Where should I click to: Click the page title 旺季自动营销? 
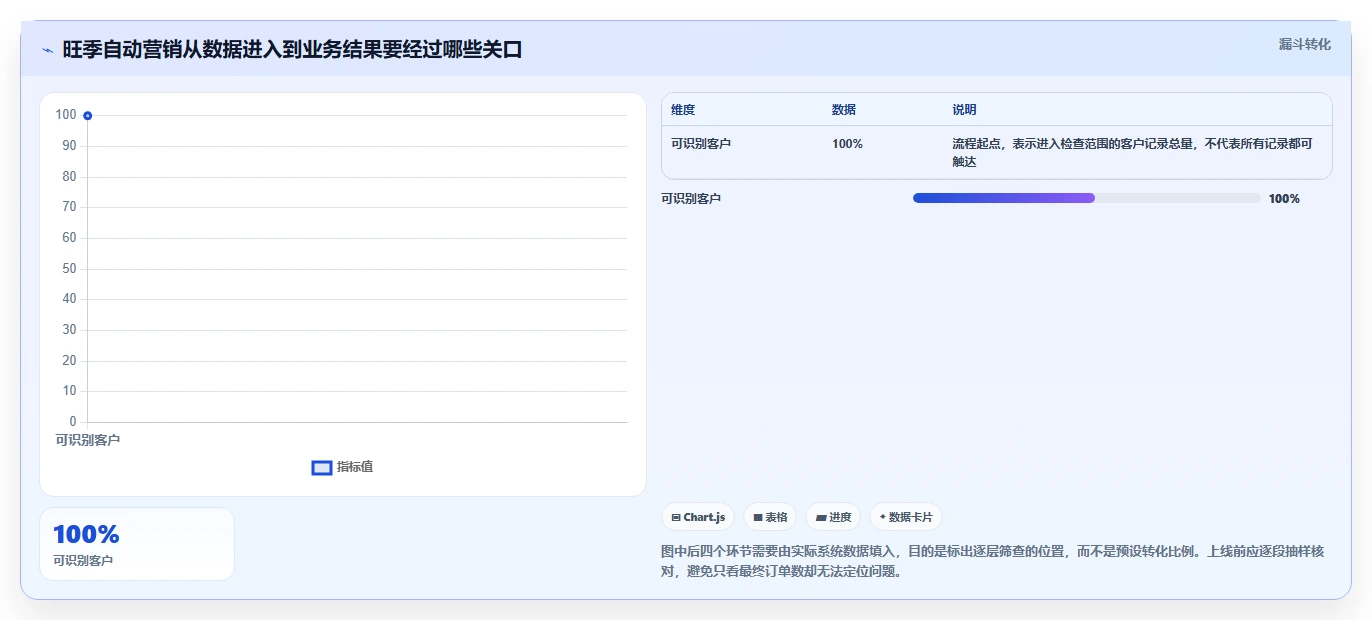click(292, 49)
